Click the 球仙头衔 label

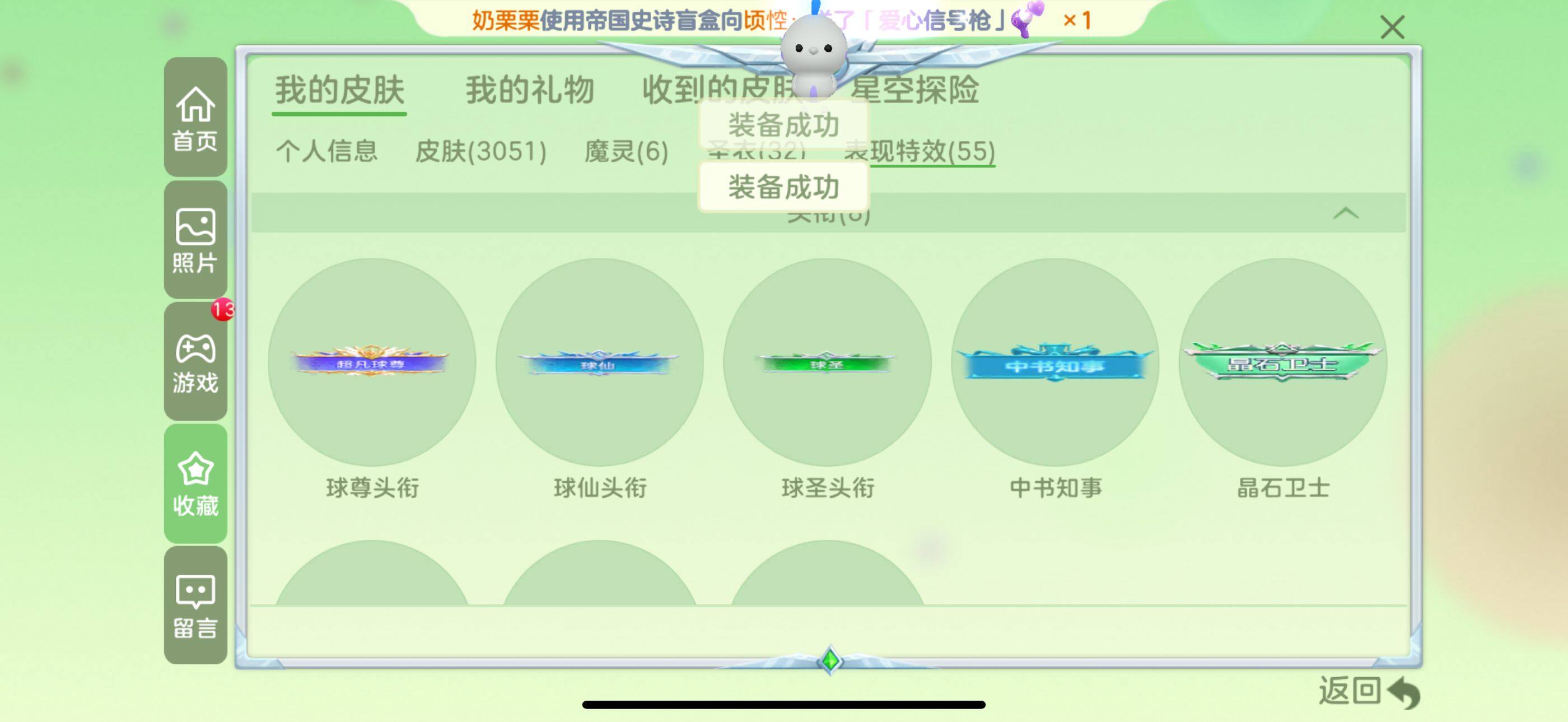pos(600,488)
